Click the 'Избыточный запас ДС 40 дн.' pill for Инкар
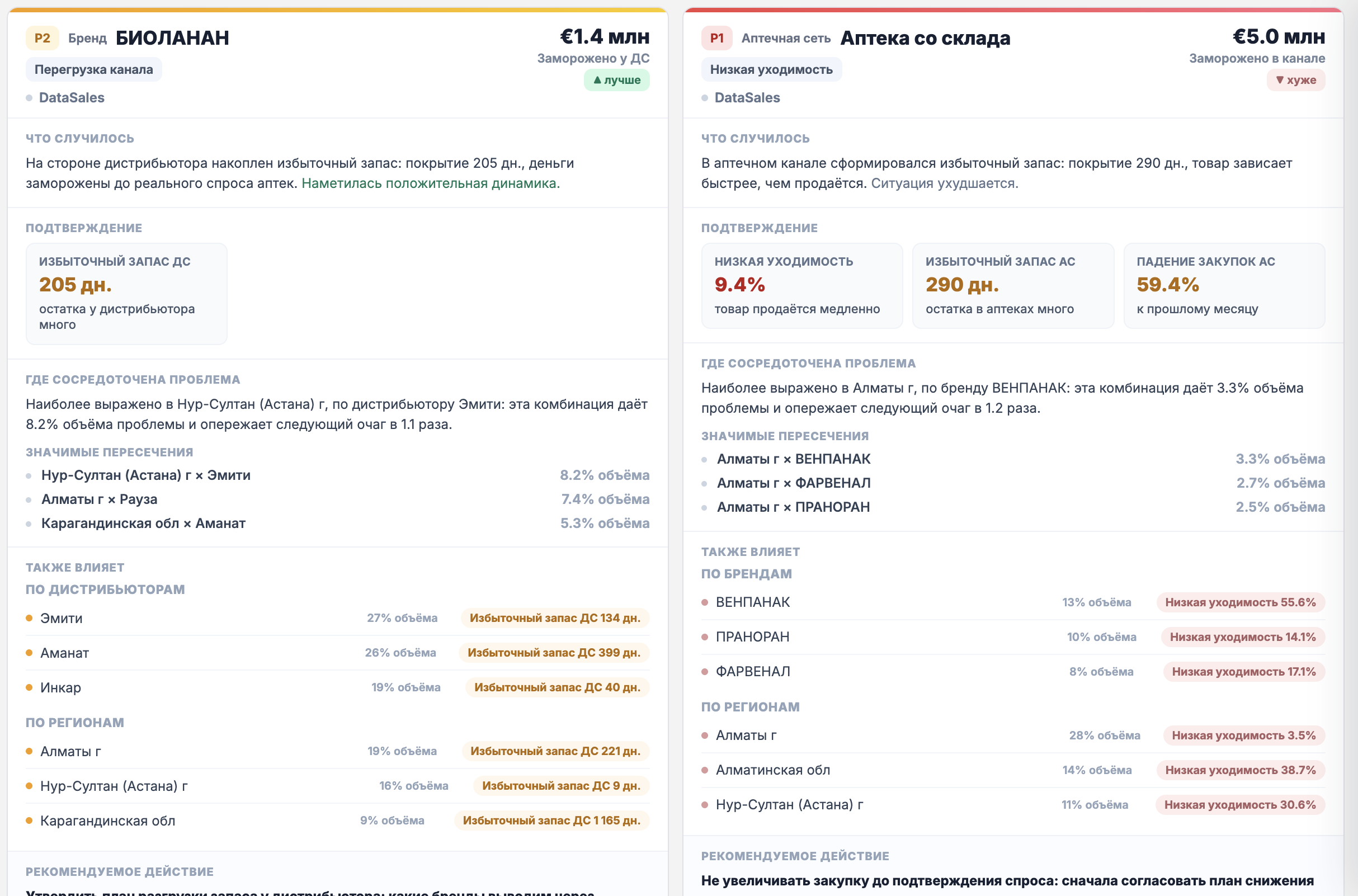 coord(557,687)
